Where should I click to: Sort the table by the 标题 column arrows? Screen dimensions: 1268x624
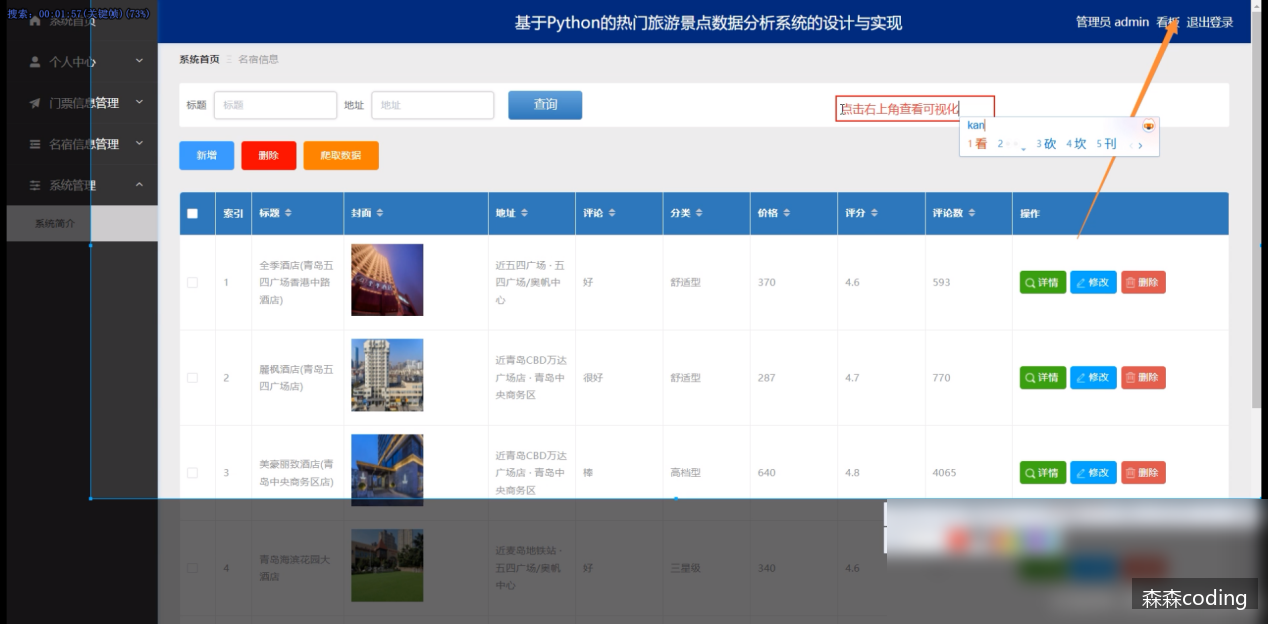[289, 213]
